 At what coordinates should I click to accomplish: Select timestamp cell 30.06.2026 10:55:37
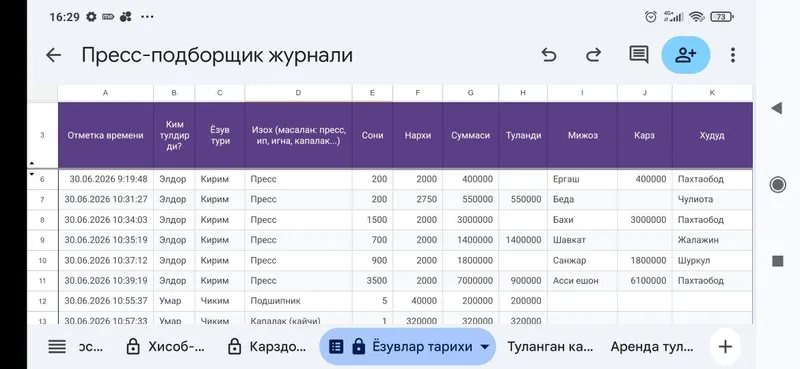pyautogui.click(x=106, y=301)
